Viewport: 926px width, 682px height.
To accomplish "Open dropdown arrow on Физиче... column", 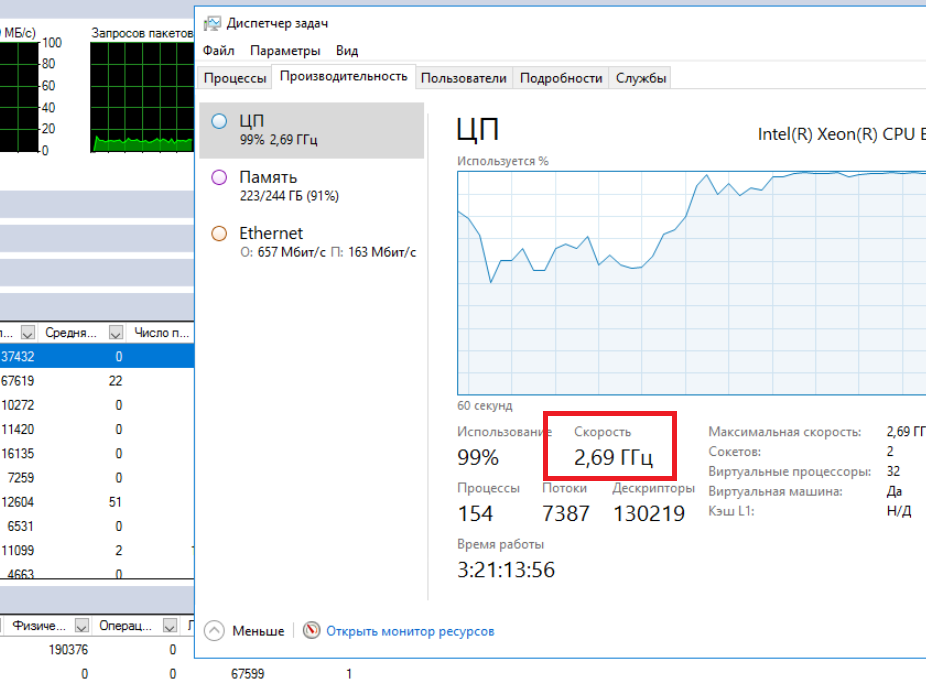I will pos(82,625).
